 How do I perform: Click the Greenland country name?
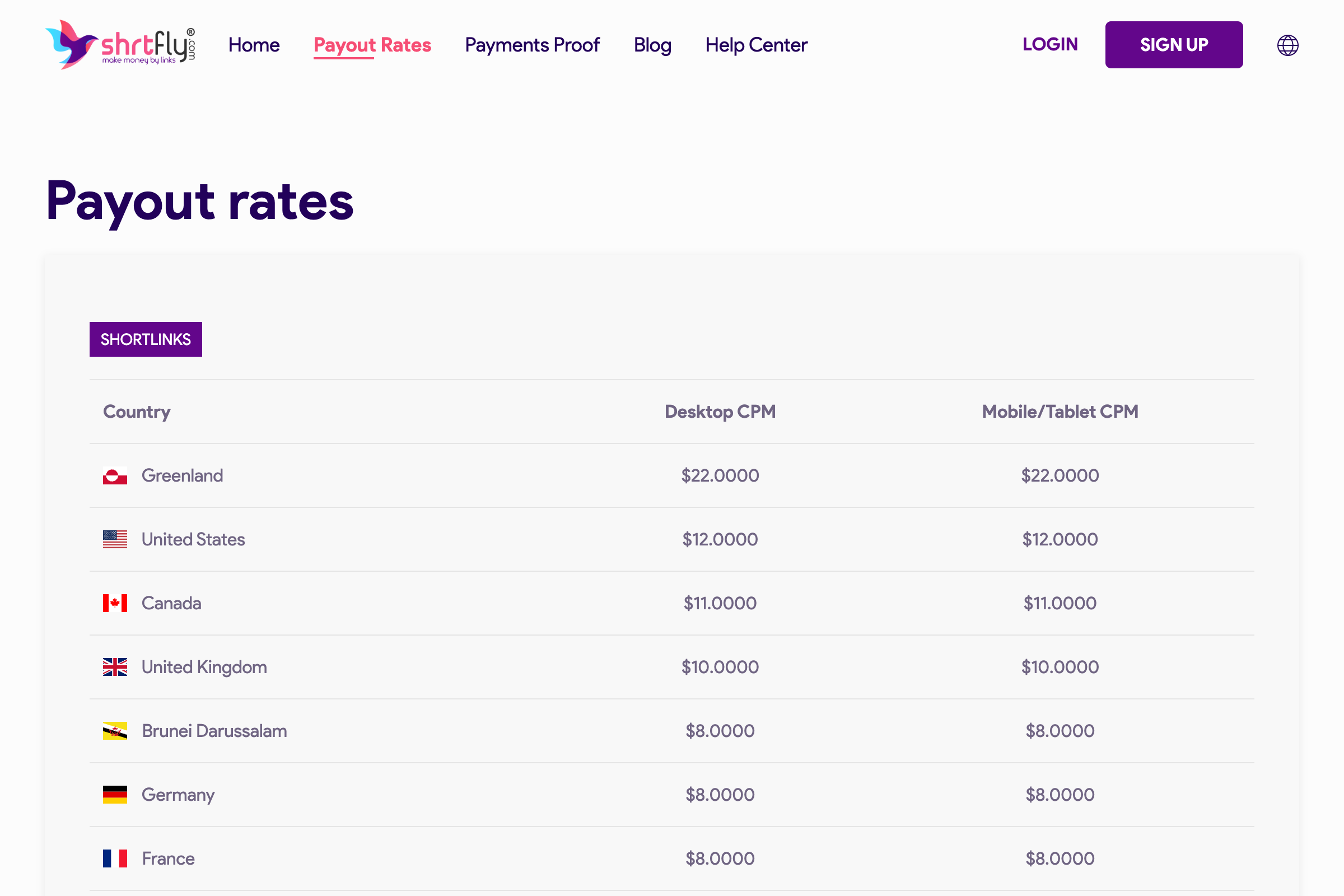coord(183,475)
